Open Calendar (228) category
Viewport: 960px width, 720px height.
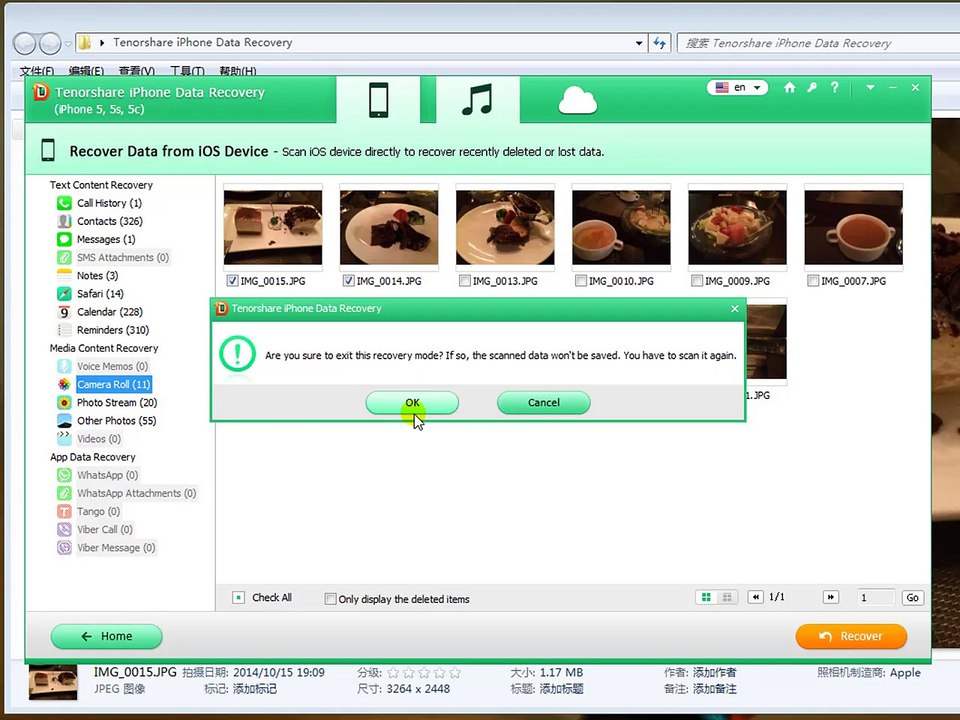[110, 312]
